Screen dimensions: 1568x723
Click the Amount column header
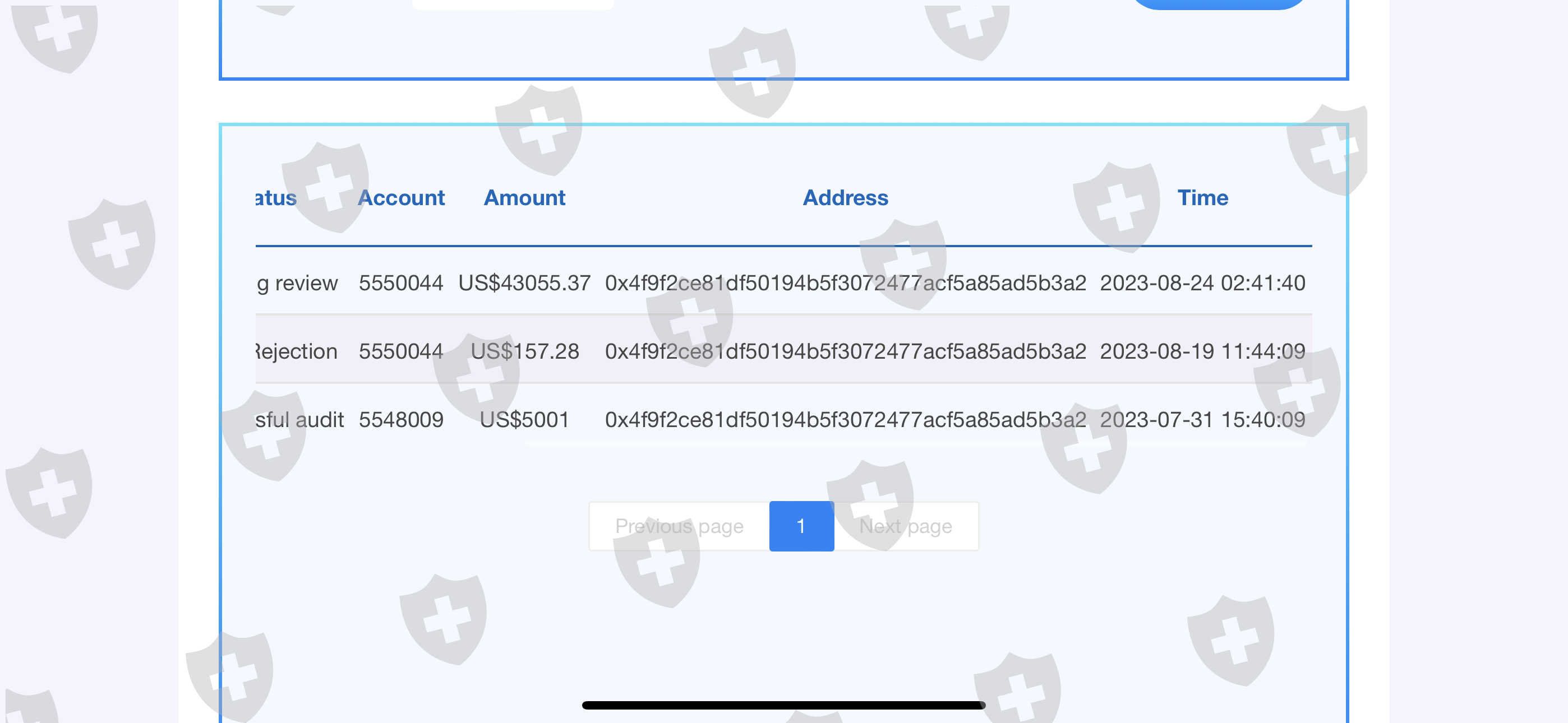coord(524,198)
